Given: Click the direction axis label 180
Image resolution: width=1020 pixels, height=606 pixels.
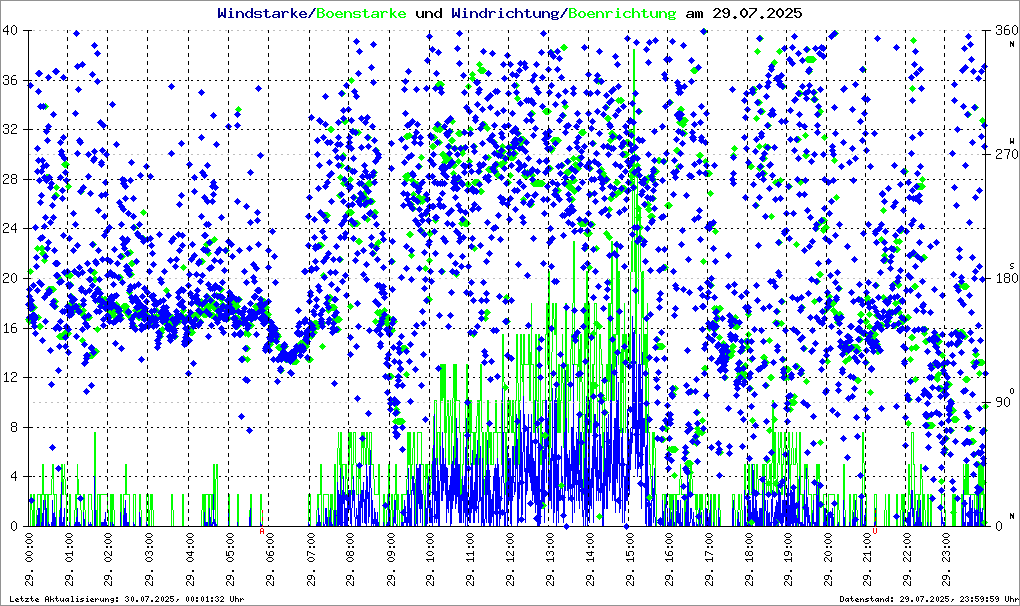Looking at the screenshot, I should coord(1007,278).
